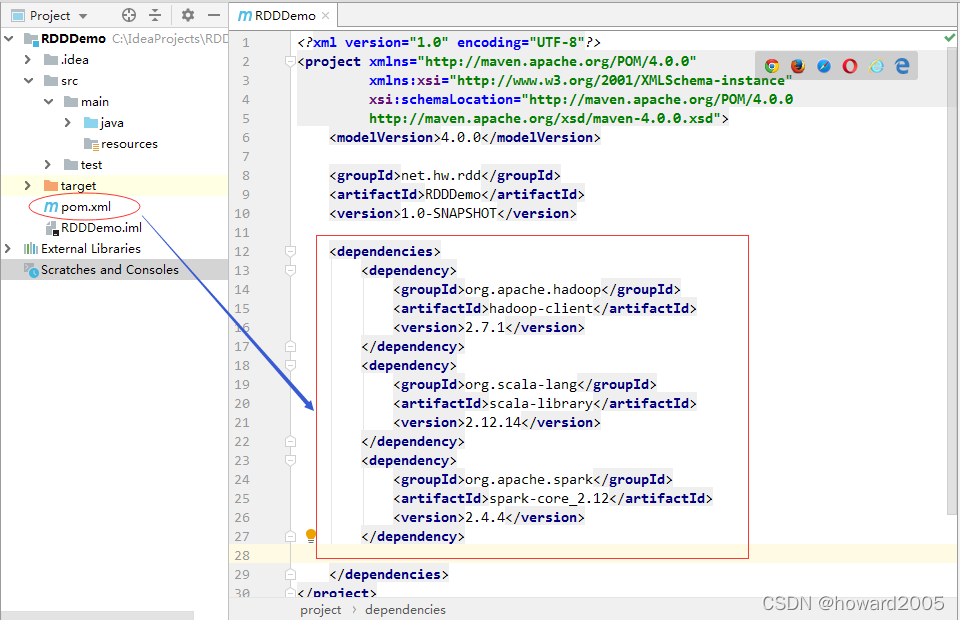Fold the dependencies block at line 12
960x620 pixels.
coord(290,251)
